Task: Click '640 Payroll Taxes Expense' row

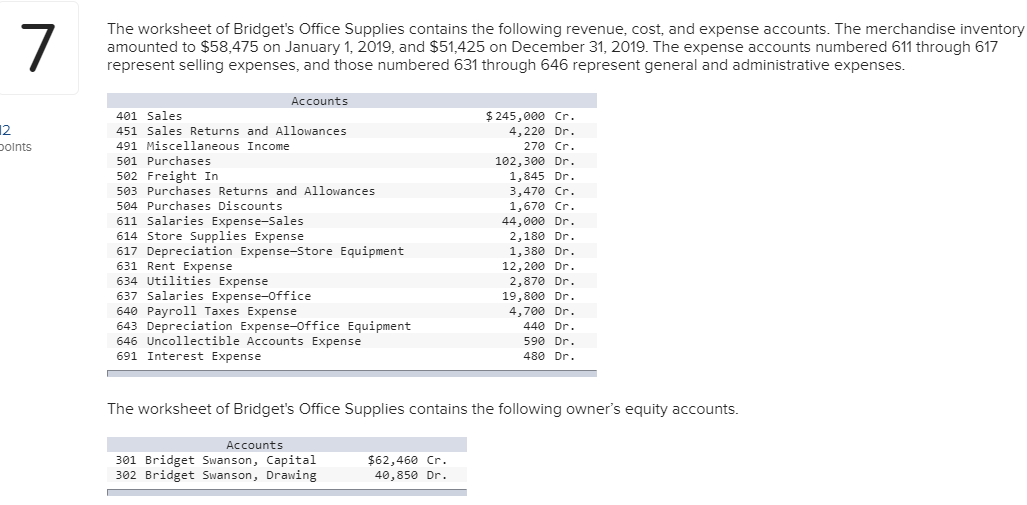Action: click(x=352, y=311)
